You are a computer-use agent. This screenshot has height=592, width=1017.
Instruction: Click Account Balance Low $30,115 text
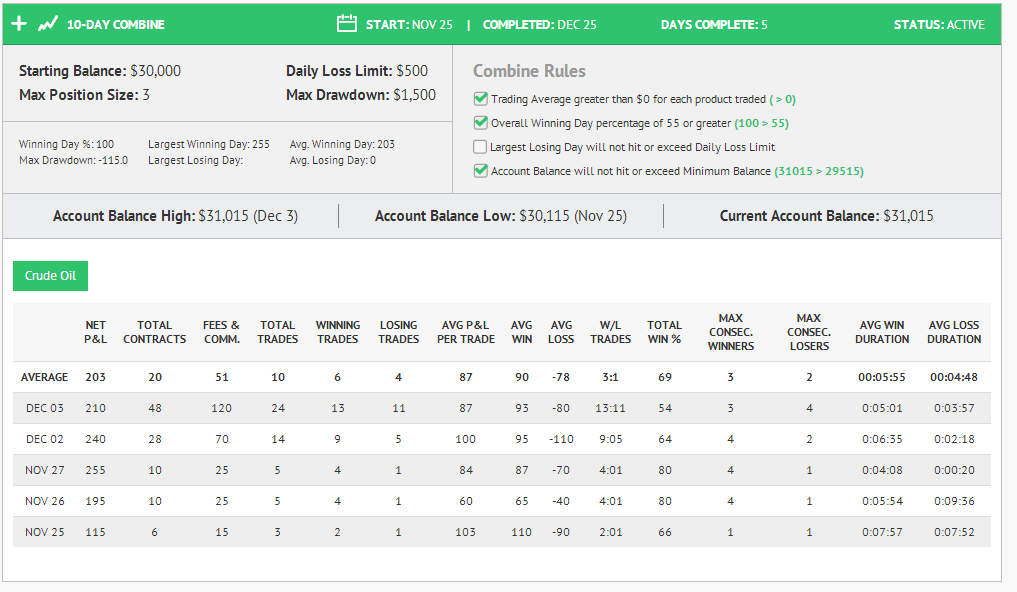pyautogui.click(x=501, y=216)
